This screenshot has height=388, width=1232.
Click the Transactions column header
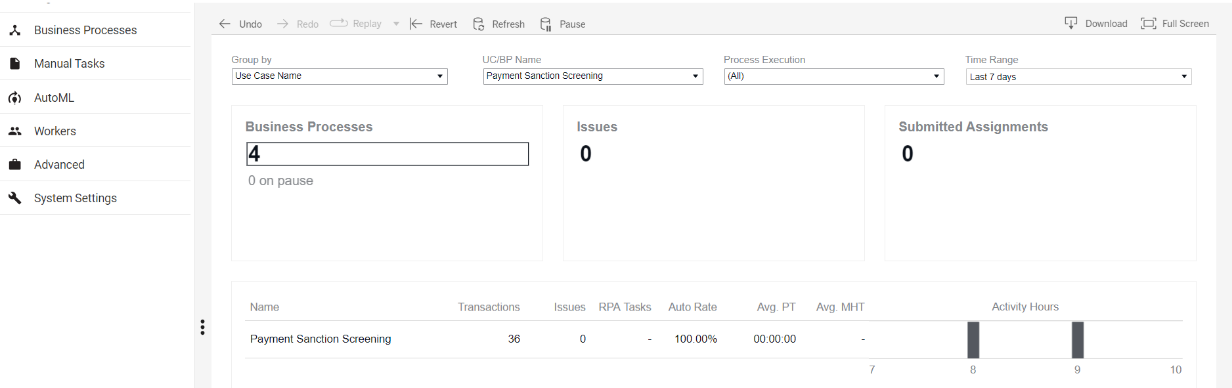click(489, 307)
